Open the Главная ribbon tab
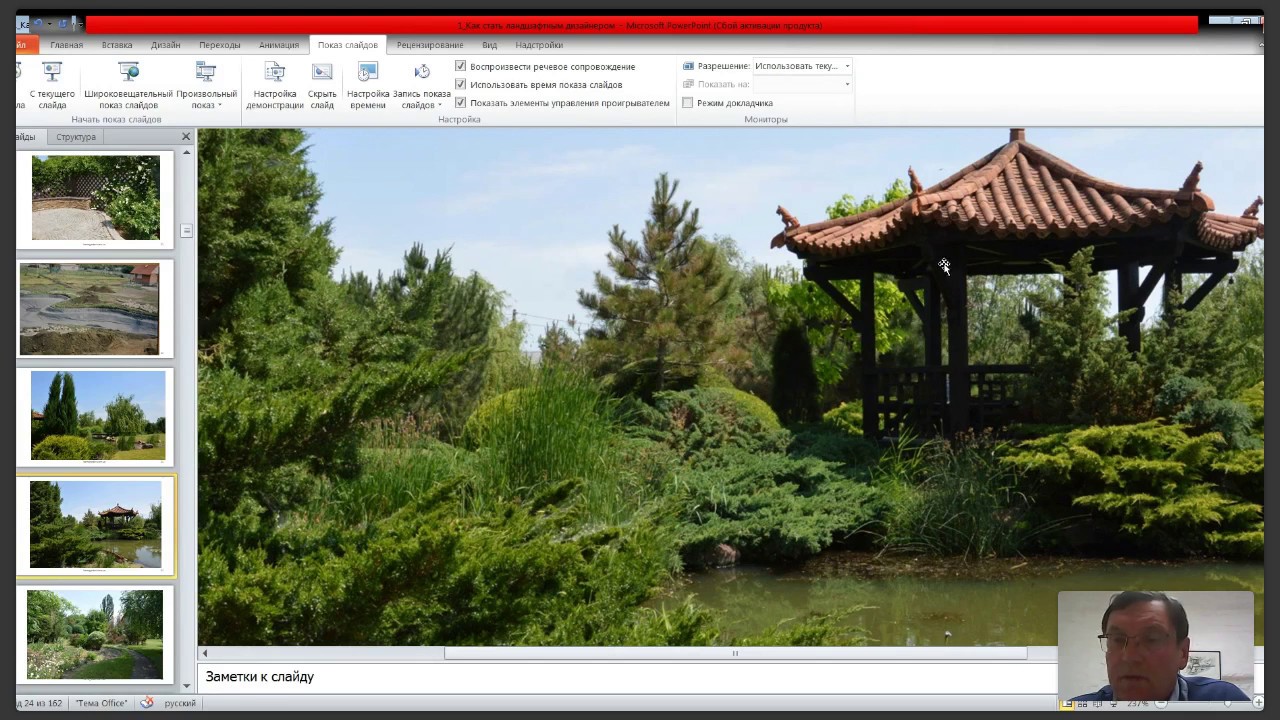 click(67, 45)
